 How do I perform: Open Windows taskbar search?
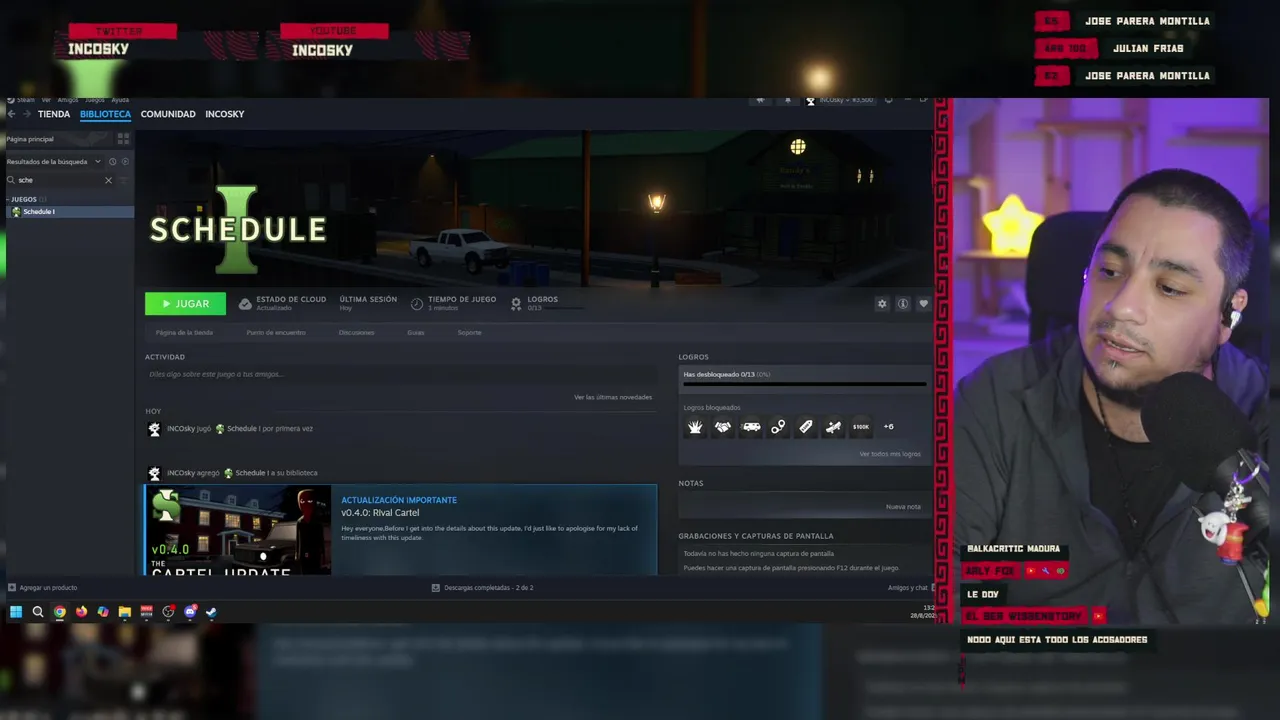tap(38, 612)
